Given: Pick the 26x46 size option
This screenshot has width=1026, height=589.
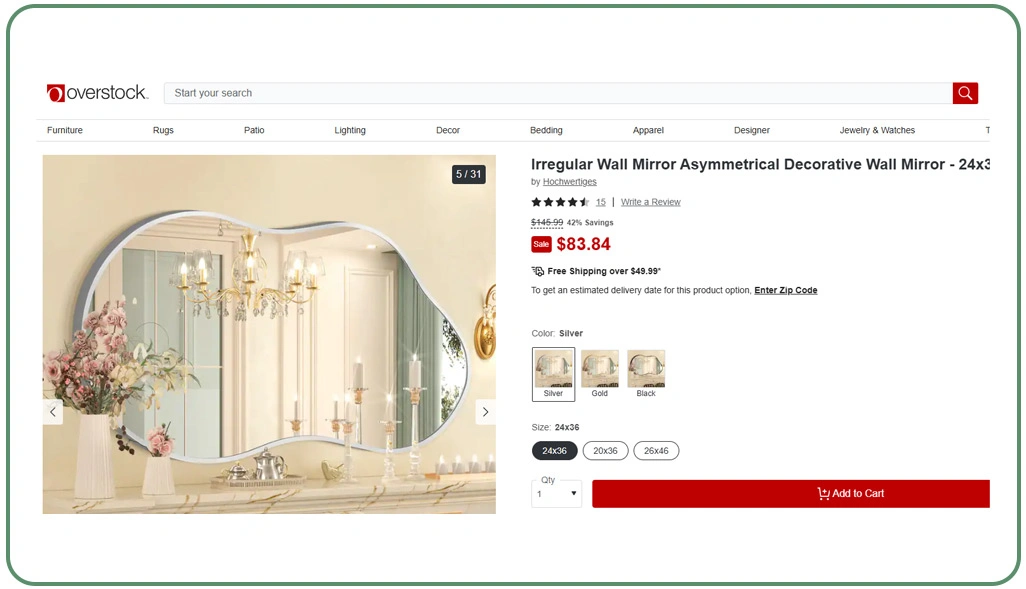Looking at the screenshot, I should (x=656, y=451).
